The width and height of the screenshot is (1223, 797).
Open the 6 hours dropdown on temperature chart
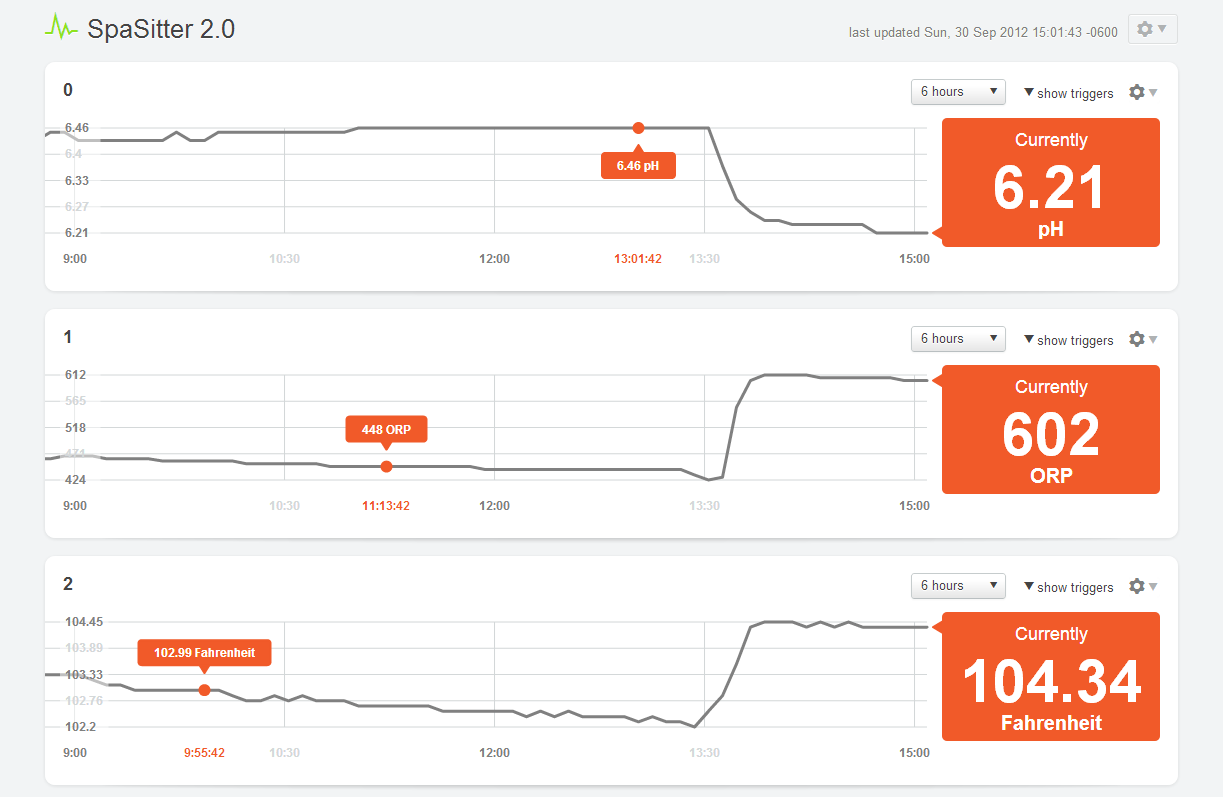957,585
